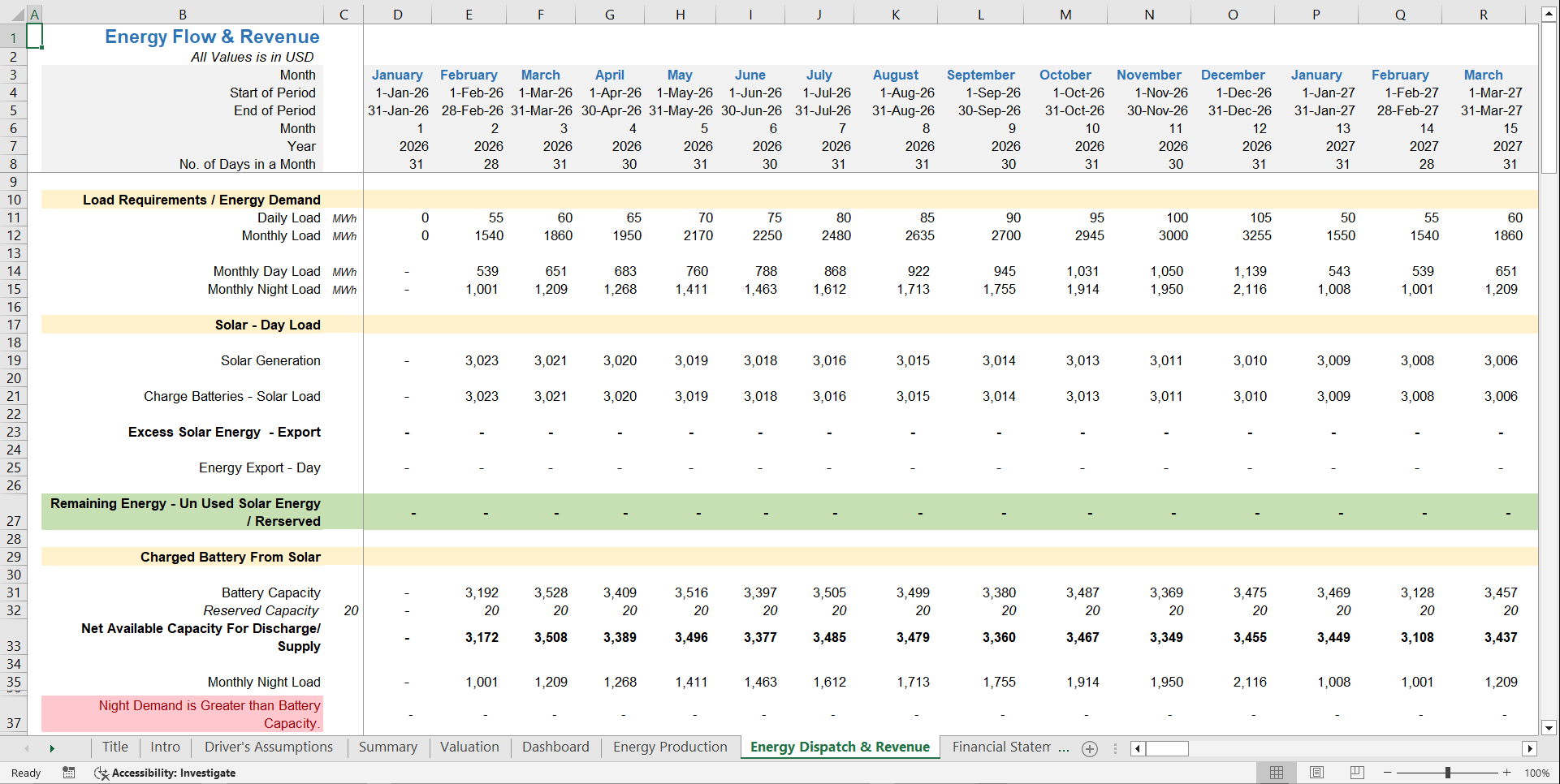Click the 100% zoom level indicator
This screenshot has width=1560, height=784.
click(x=1537, y=773)
